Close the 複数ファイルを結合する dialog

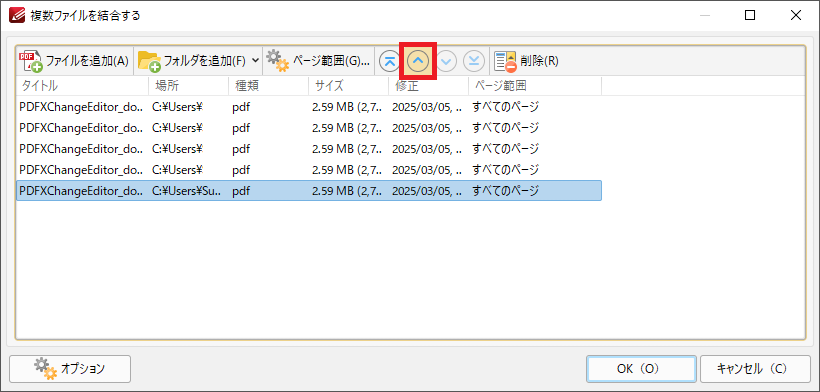tap(796, 16)
